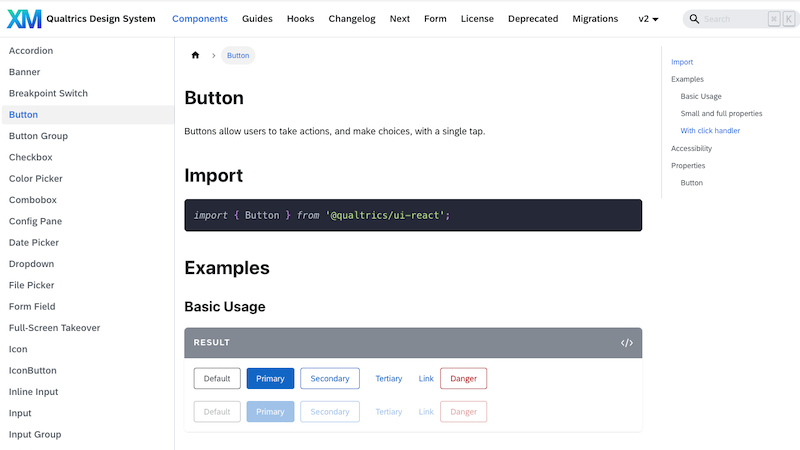
Task: Click the enabled Tertiary example button
Action: click(389, 379)
